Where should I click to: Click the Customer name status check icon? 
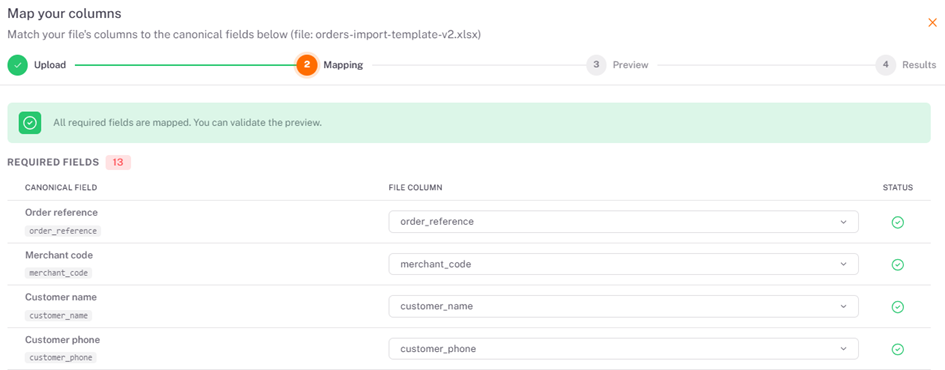pos(897,307)
